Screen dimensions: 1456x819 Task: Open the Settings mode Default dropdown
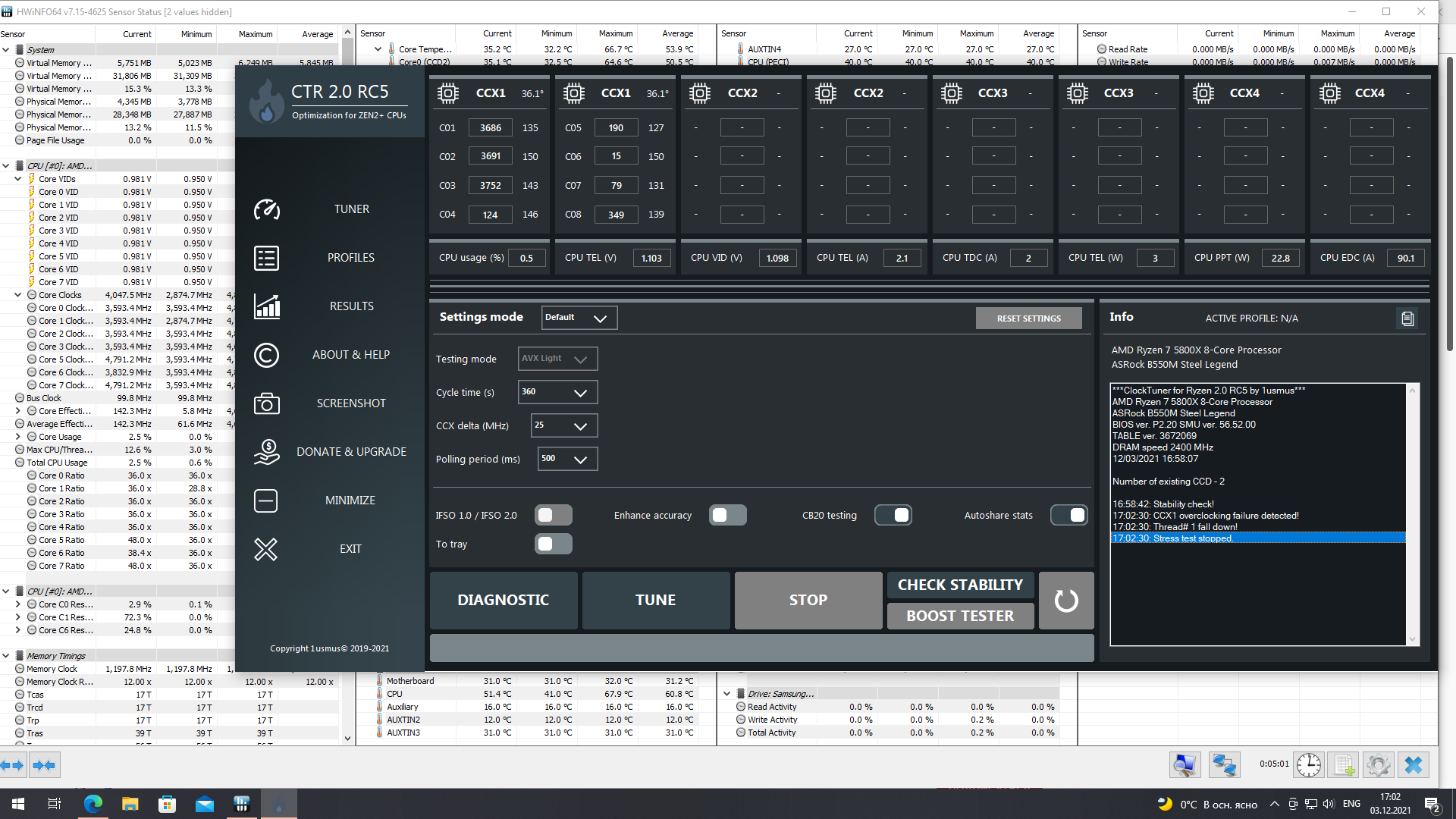579,318
